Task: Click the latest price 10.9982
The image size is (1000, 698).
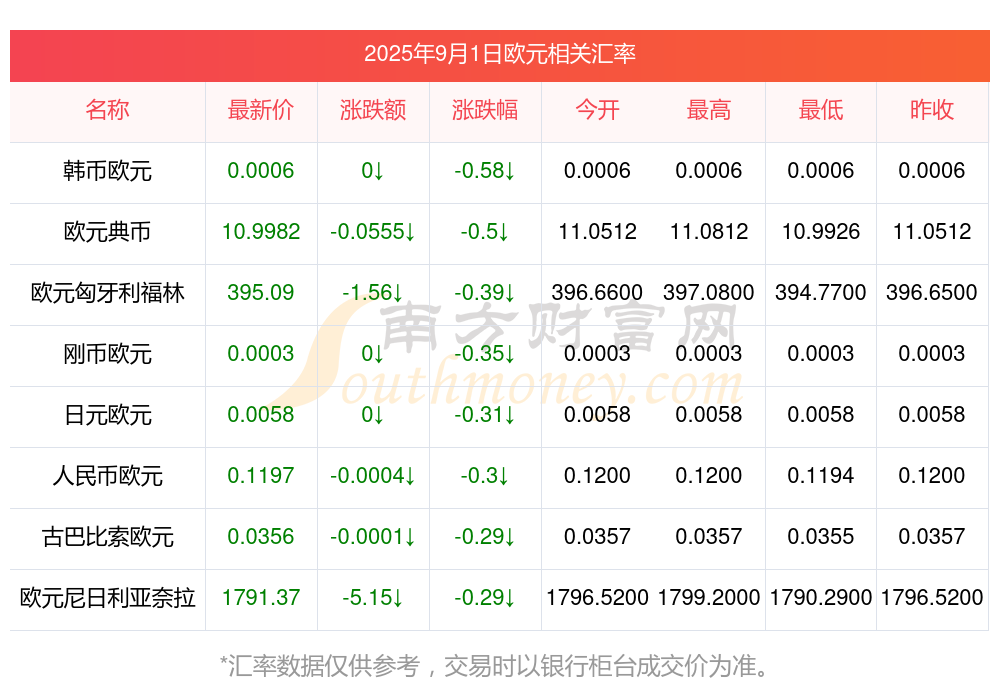Action: 261,232
